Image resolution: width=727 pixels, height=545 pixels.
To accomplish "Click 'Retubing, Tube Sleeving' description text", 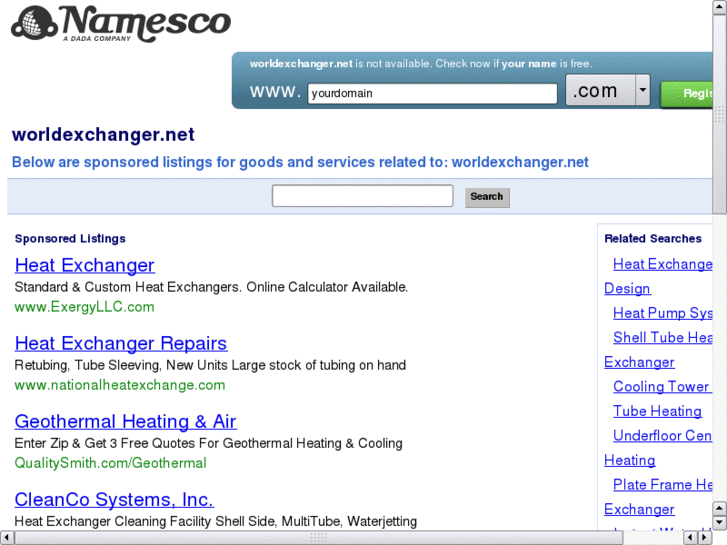I will pyautogui.click(x=210, y=365).
